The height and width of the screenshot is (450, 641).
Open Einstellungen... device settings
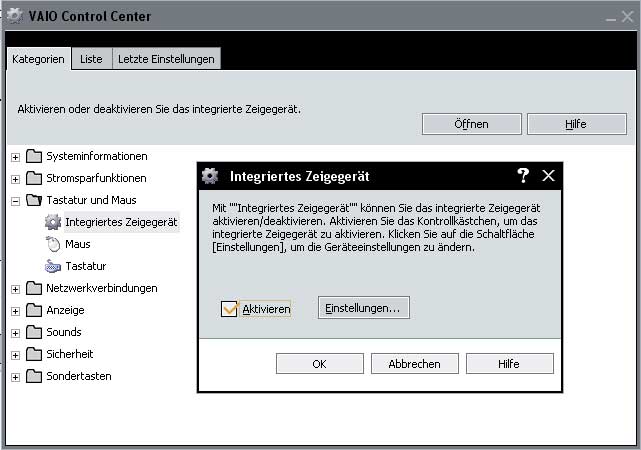363,308
